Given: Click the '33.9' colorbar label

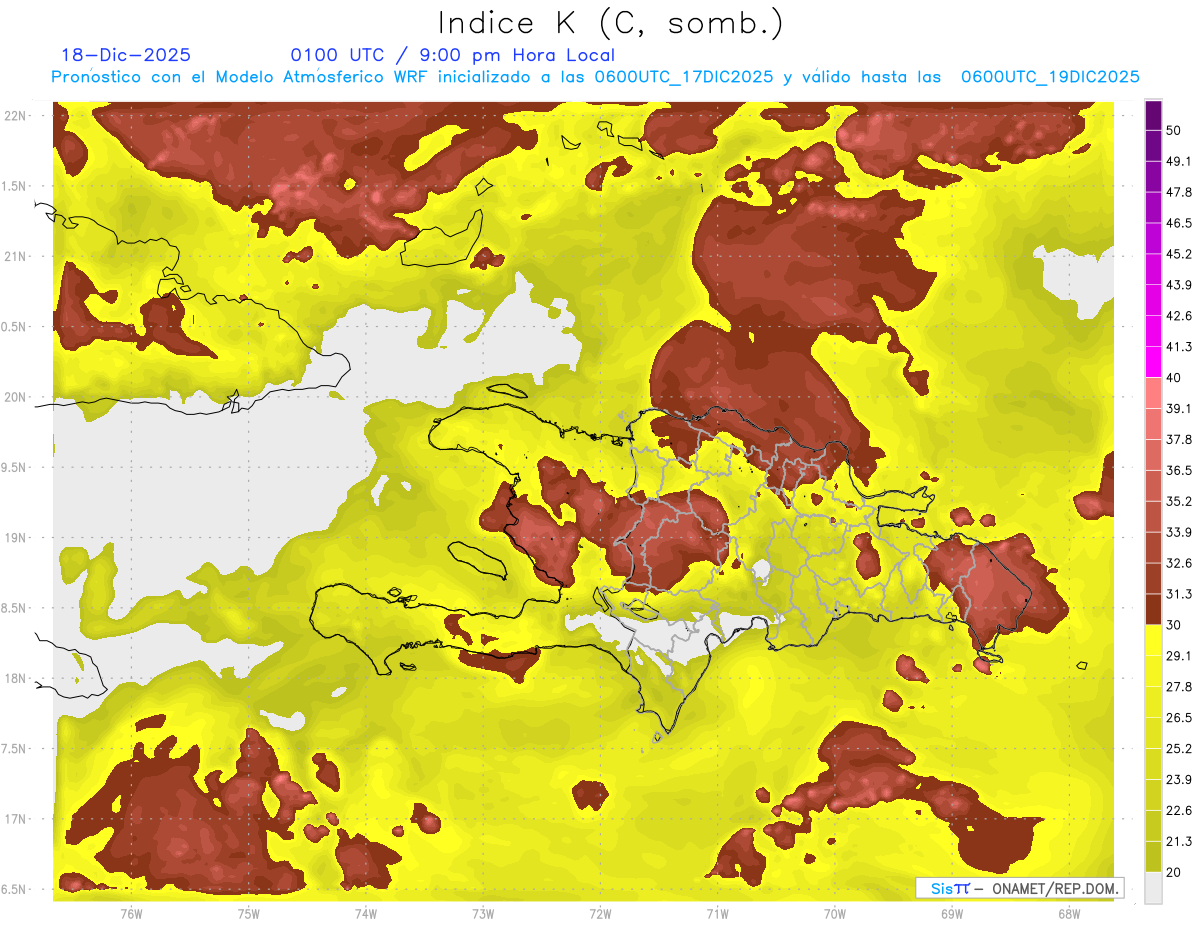Looking at the screenshot, I should pos(1179,532).
